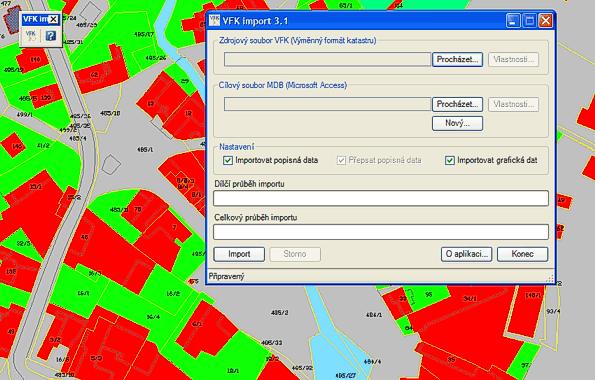Toggle Přepsat popisná data checkbox

pyautogui.click(x=341, y=161)
